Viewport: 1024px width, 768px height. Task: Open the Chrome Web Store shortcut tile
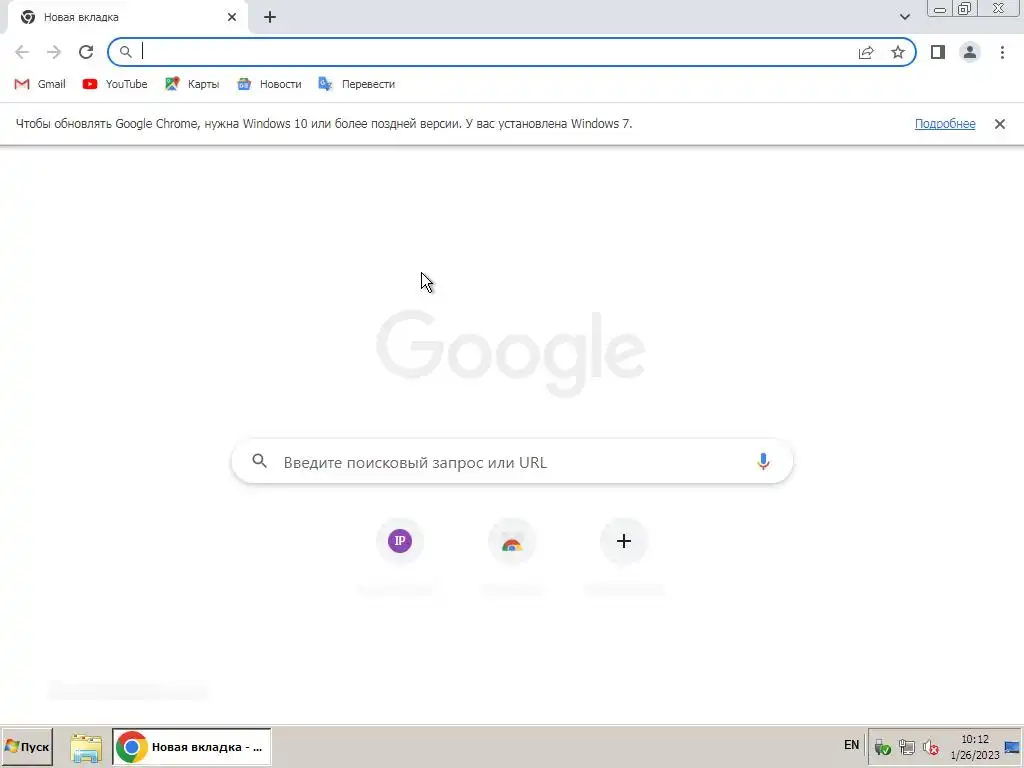click(x=512, y=541)
